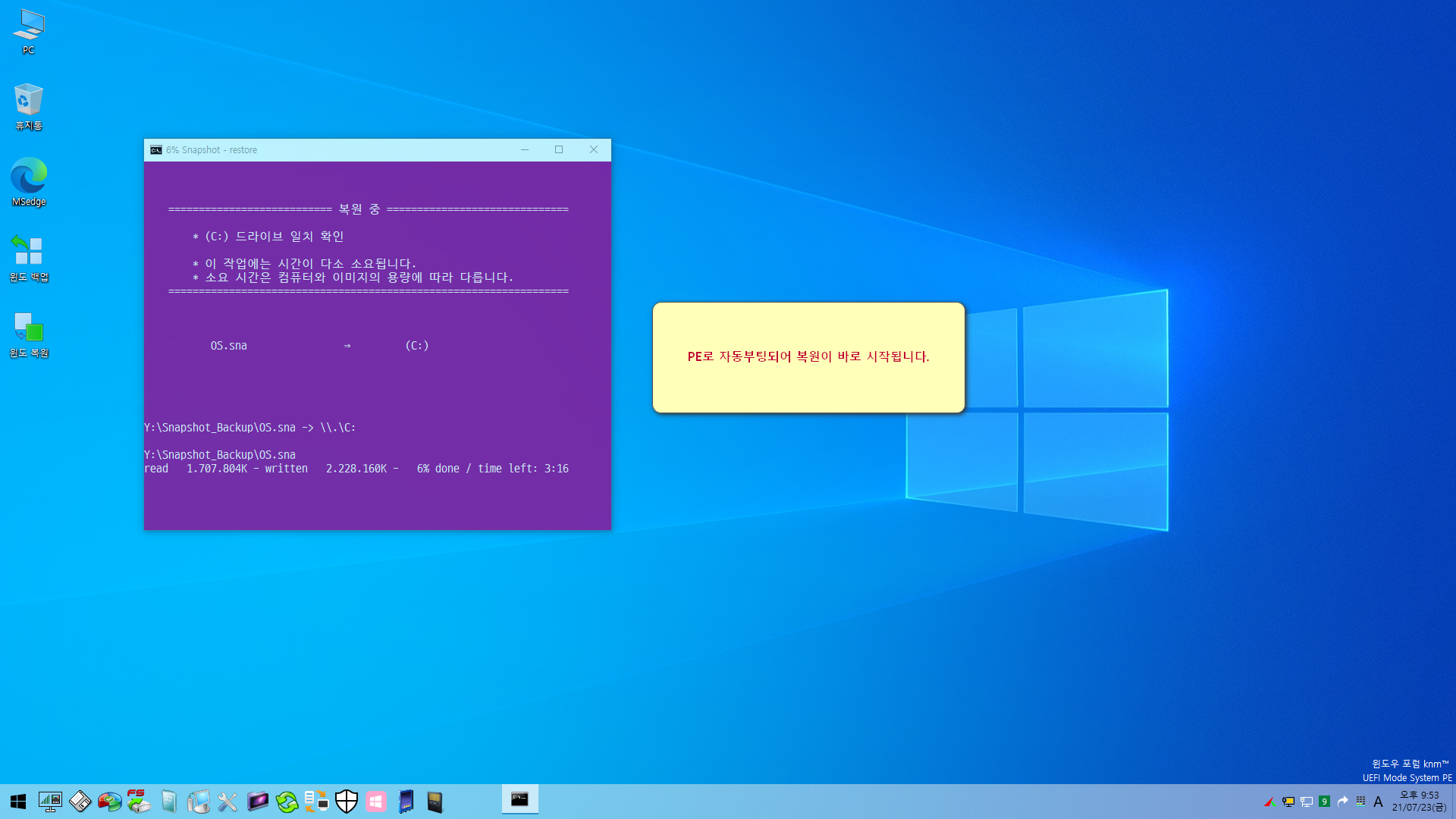Click the 'Y:\Snapshot_Backup\OS.sna -> \\.\C:' line
Screen dimensions: 1456x819
coord(250,428)
